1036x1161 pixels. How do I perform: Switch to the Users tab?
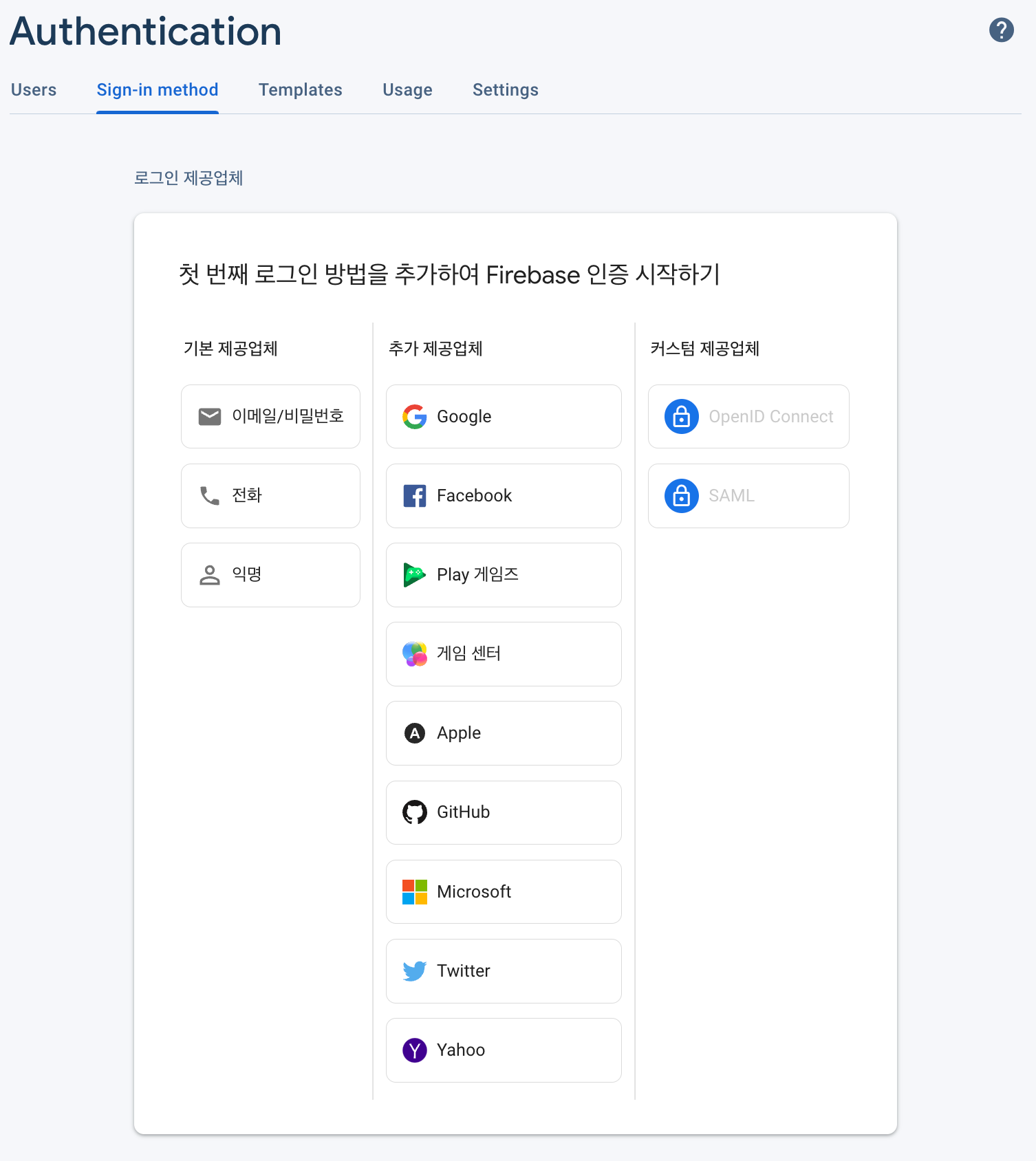34,90
